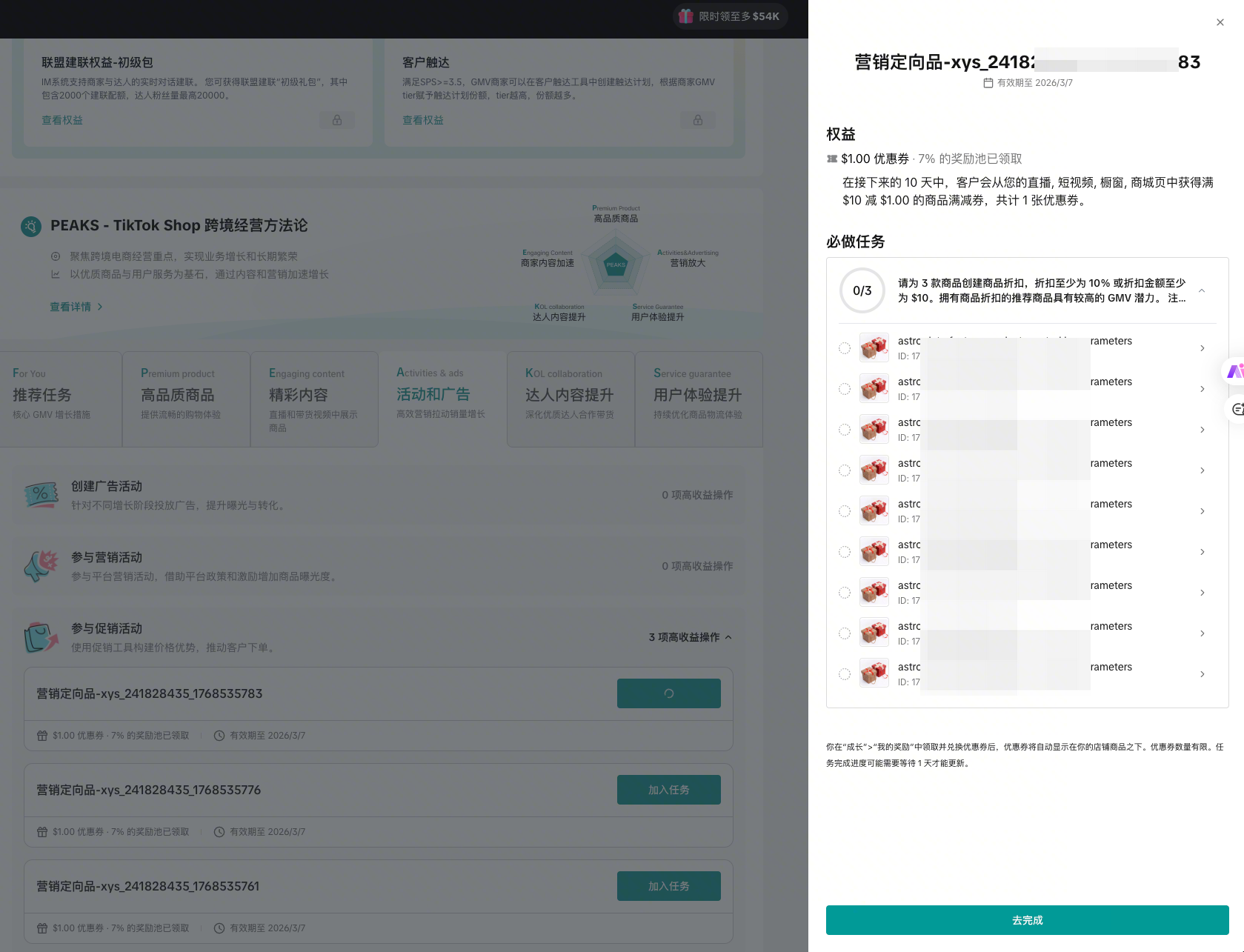Click the PEAKS pentagon radar chart center

[616, 264]
